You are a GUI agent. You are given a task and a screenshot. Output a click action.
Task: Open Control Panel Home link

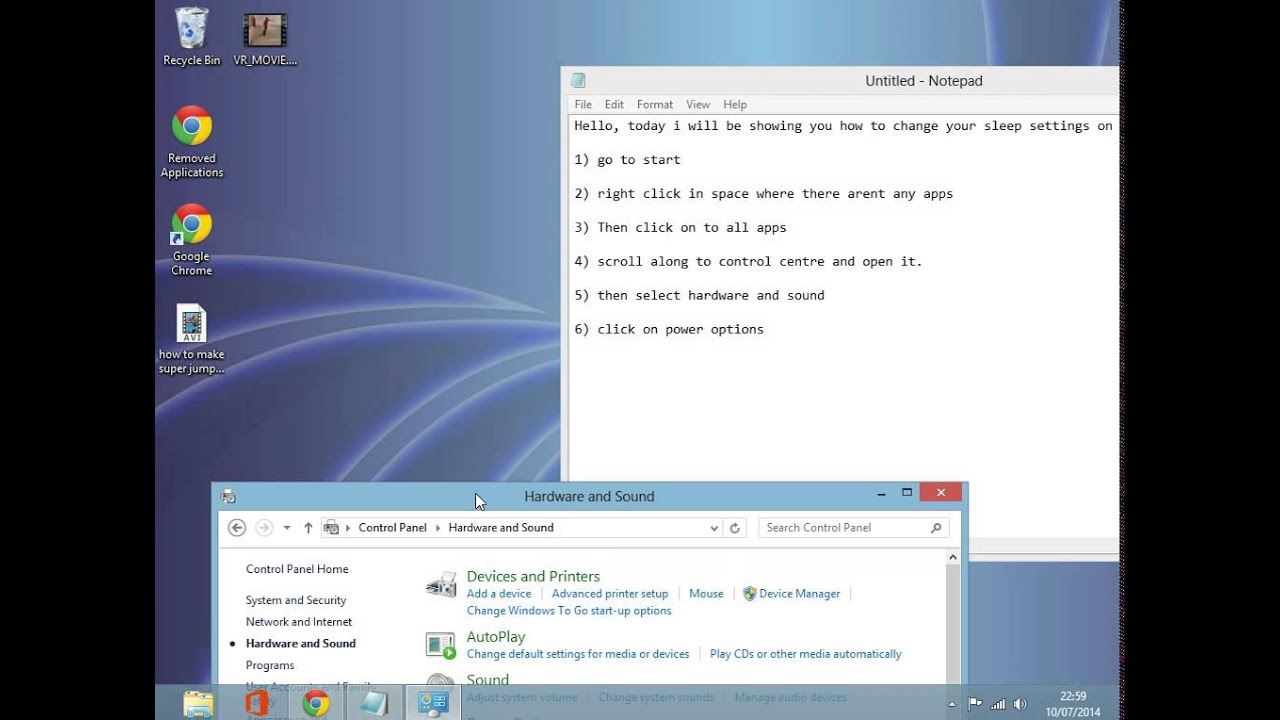pyautogui.click(x=297, y=569)
